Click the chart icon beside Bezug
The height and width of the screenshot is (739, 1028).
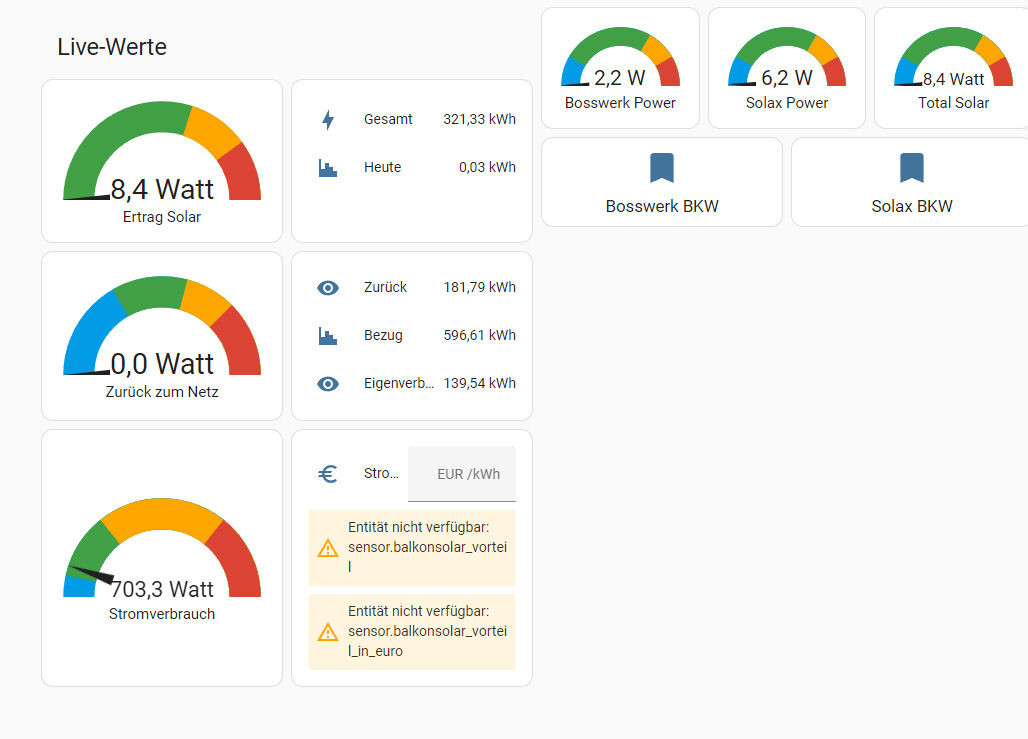[328, 336]
